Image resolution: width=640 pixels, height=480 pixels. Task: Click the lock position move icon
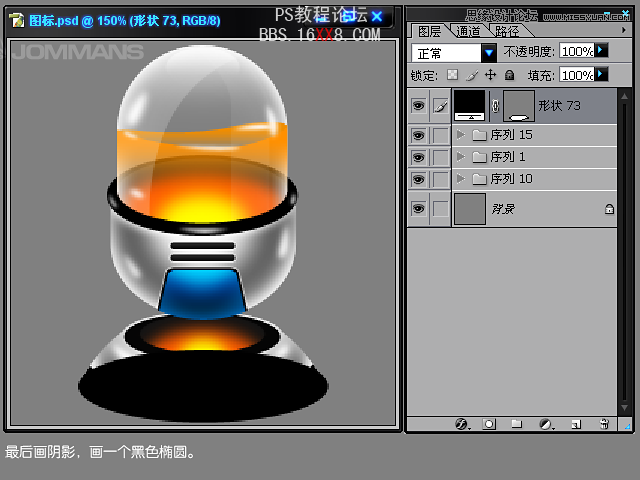[490, 75]
